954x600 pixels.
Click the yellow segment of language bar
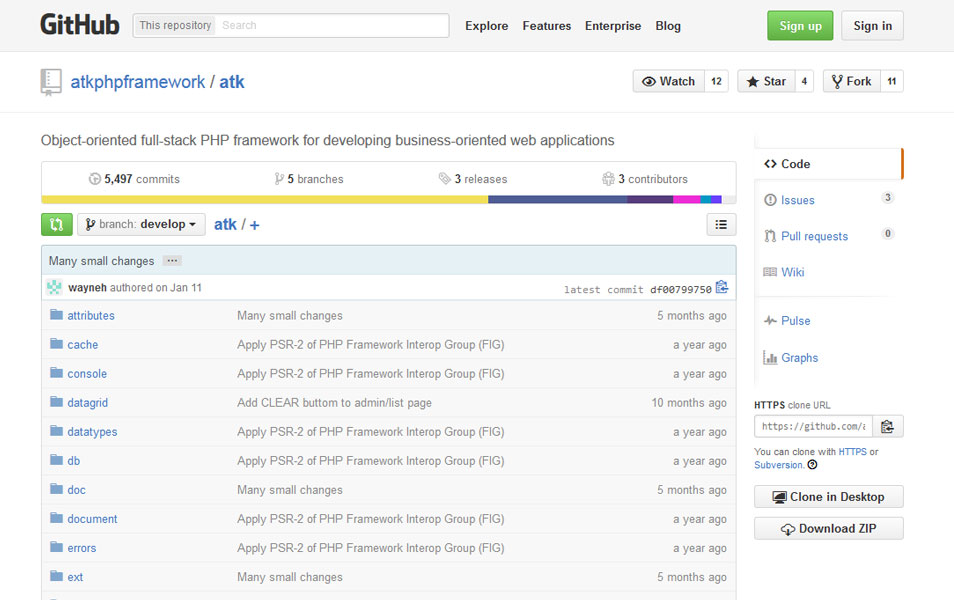[x=265, y=200]
